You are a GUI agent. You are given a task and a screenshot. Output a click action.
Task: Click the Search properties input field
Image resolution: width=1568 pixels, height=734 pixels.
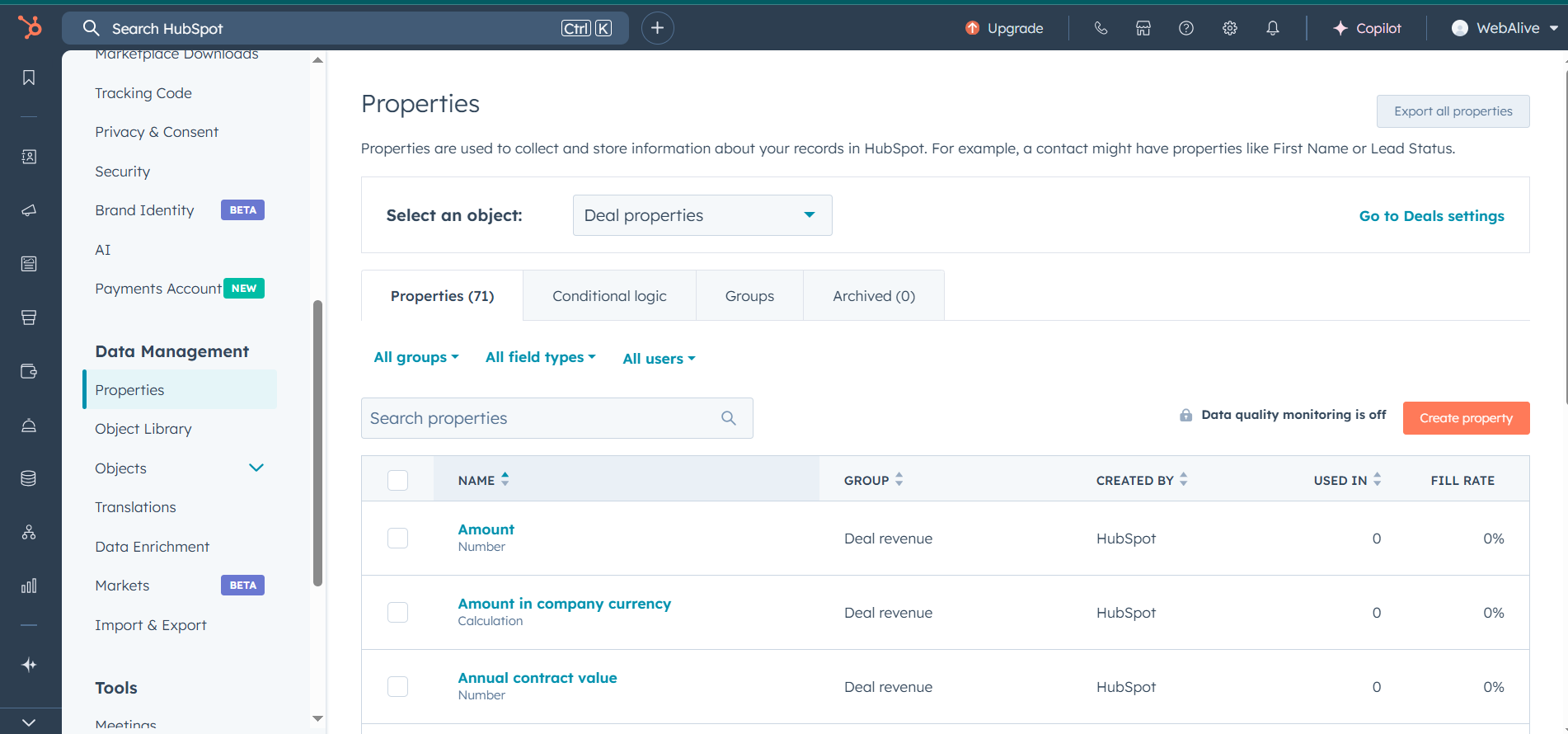(556, 418)
